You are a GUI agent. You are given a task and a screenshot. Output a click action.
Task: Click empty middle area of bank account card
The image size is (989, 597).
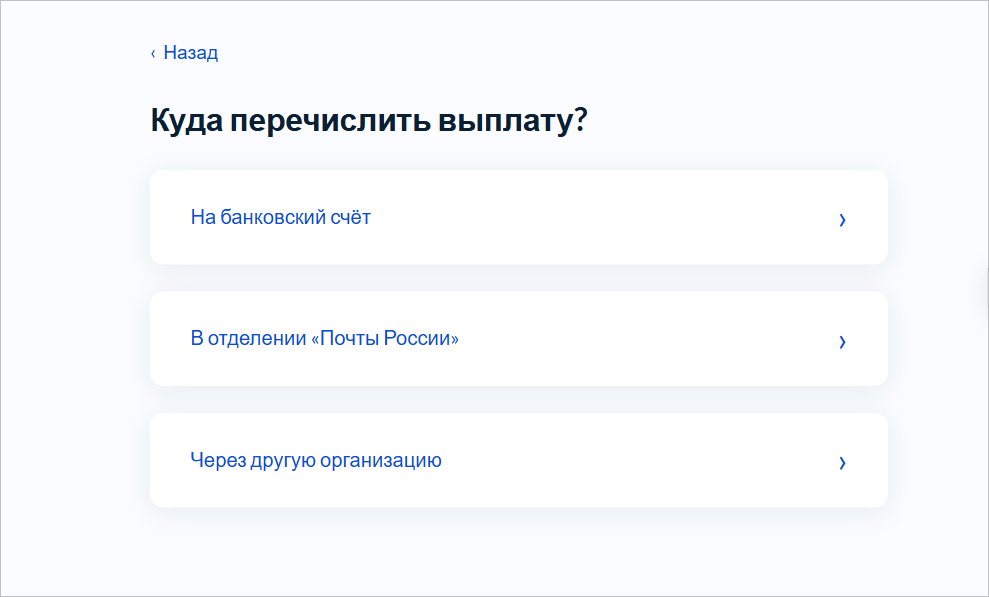(599, 217)
